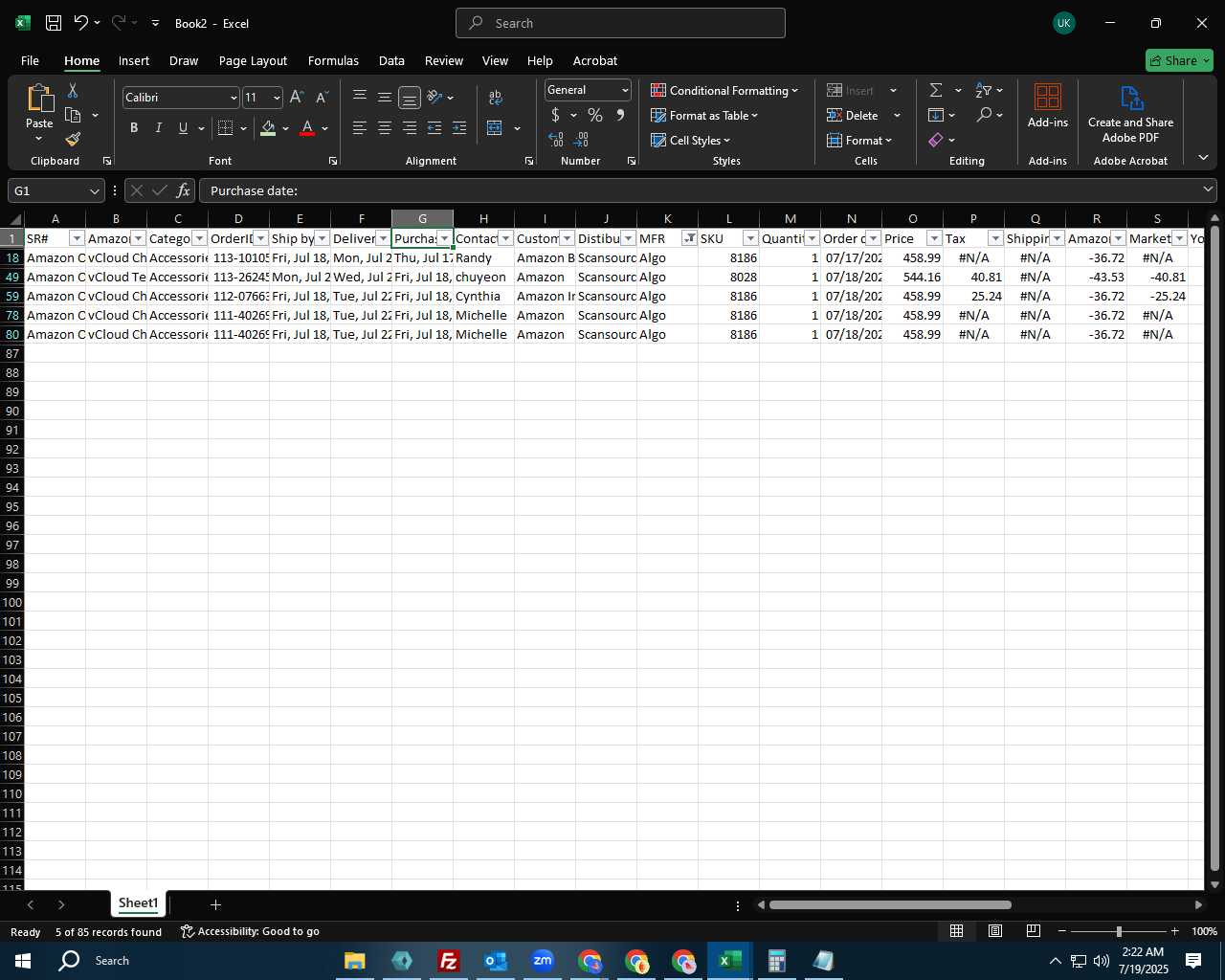Open the Name Box dropdown arrow

(x=95, y=190)
